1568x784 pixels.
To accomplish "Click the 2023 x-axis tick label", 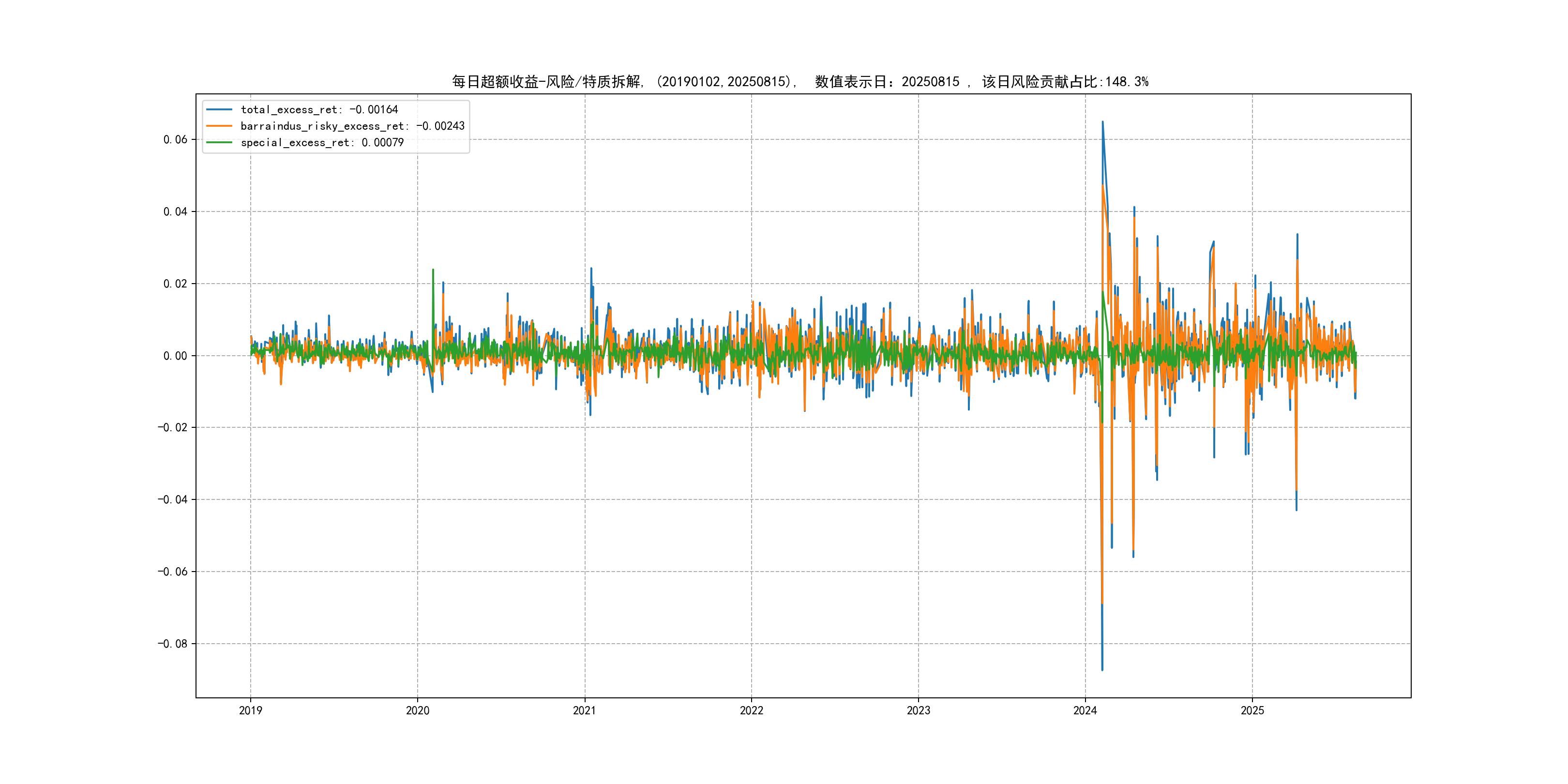I will click(918, 710).
